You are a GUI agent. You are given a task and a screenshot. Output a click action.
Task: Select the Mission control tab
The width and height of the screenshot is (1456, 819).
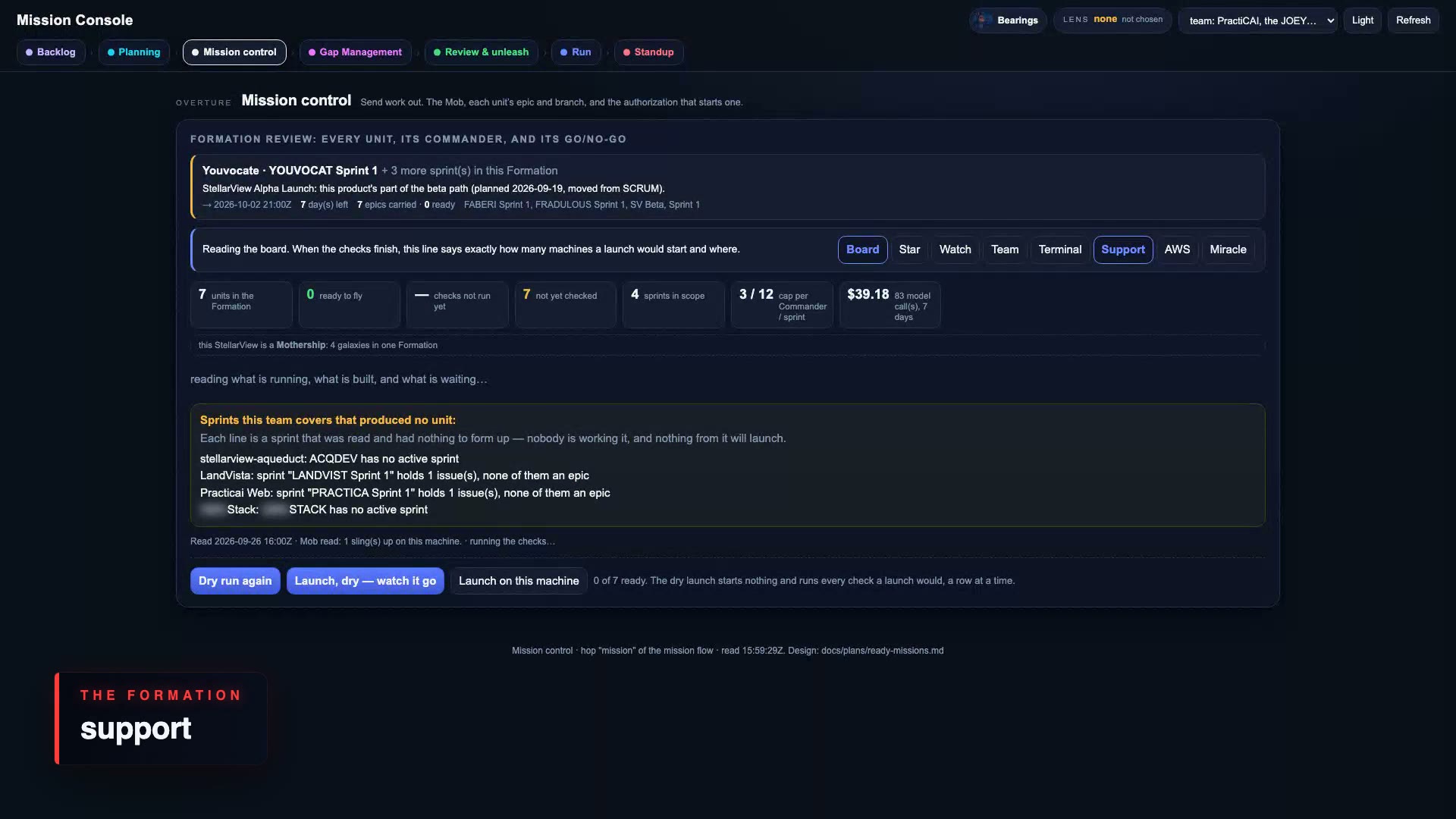click(x=234, y=52)
